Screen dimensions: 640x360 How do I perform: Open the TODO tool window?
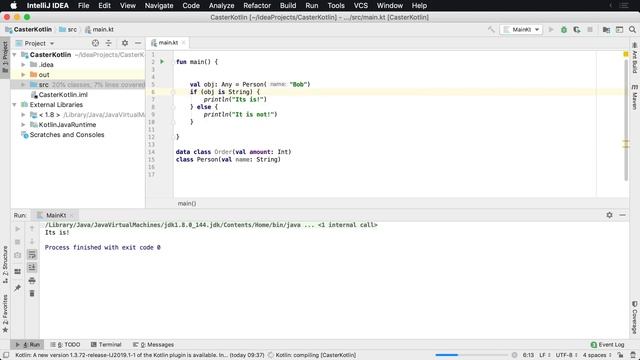[65, 344]
